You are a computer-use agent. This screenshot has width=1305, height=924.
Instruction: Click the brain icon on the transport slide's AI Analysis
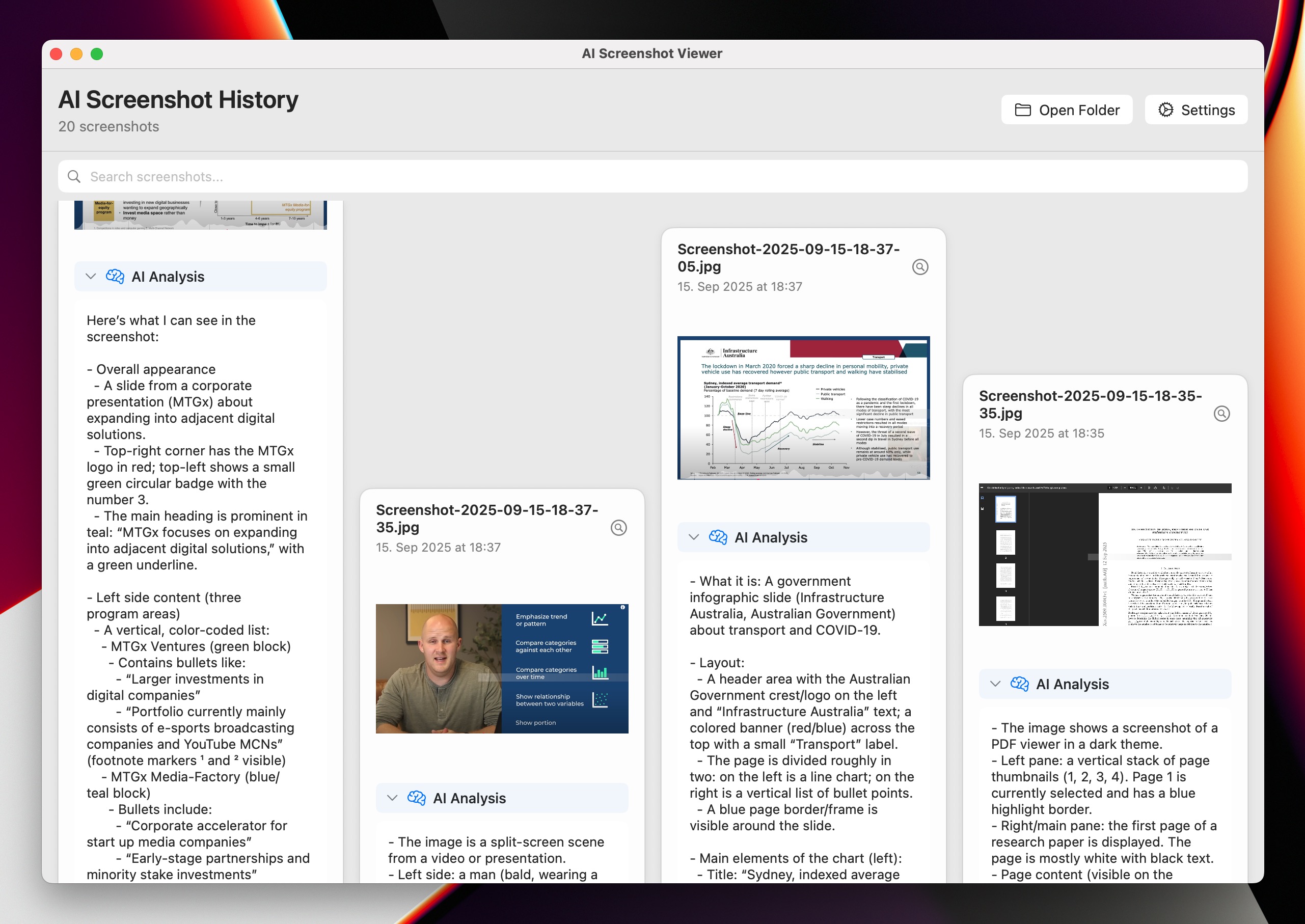point(719,536)
